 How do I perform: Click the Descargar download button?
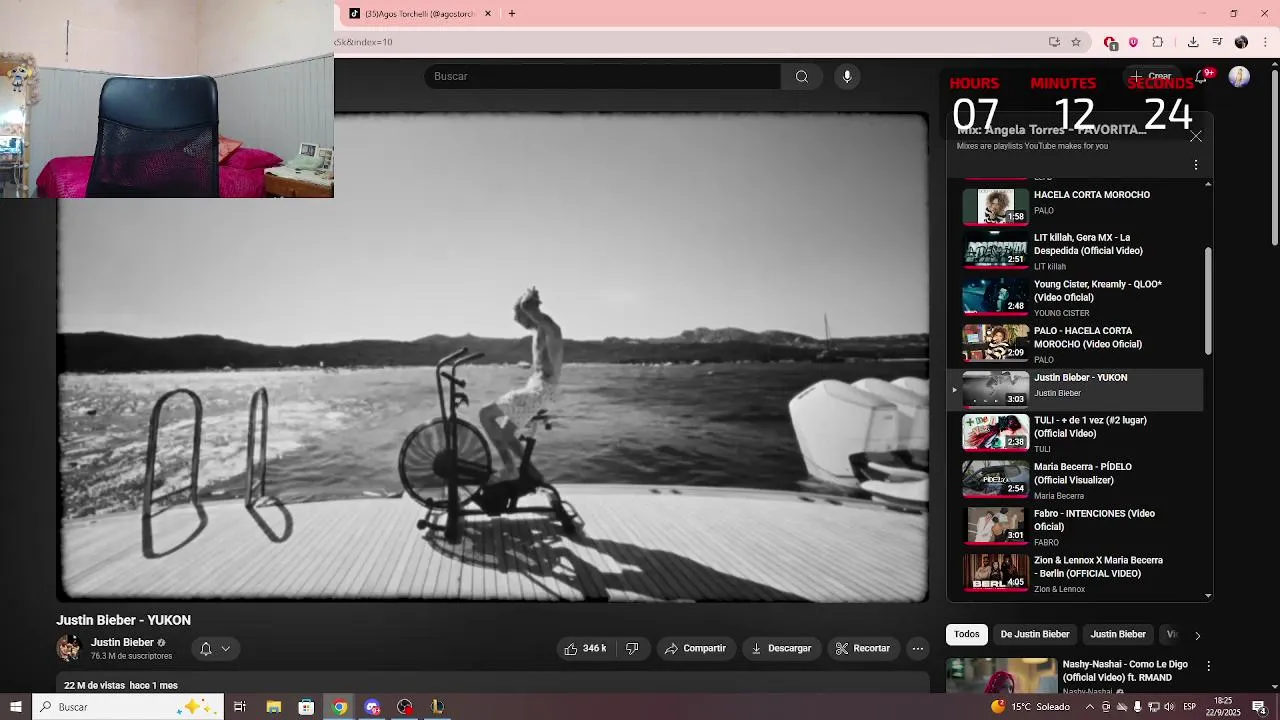click(x=781, y=648)
